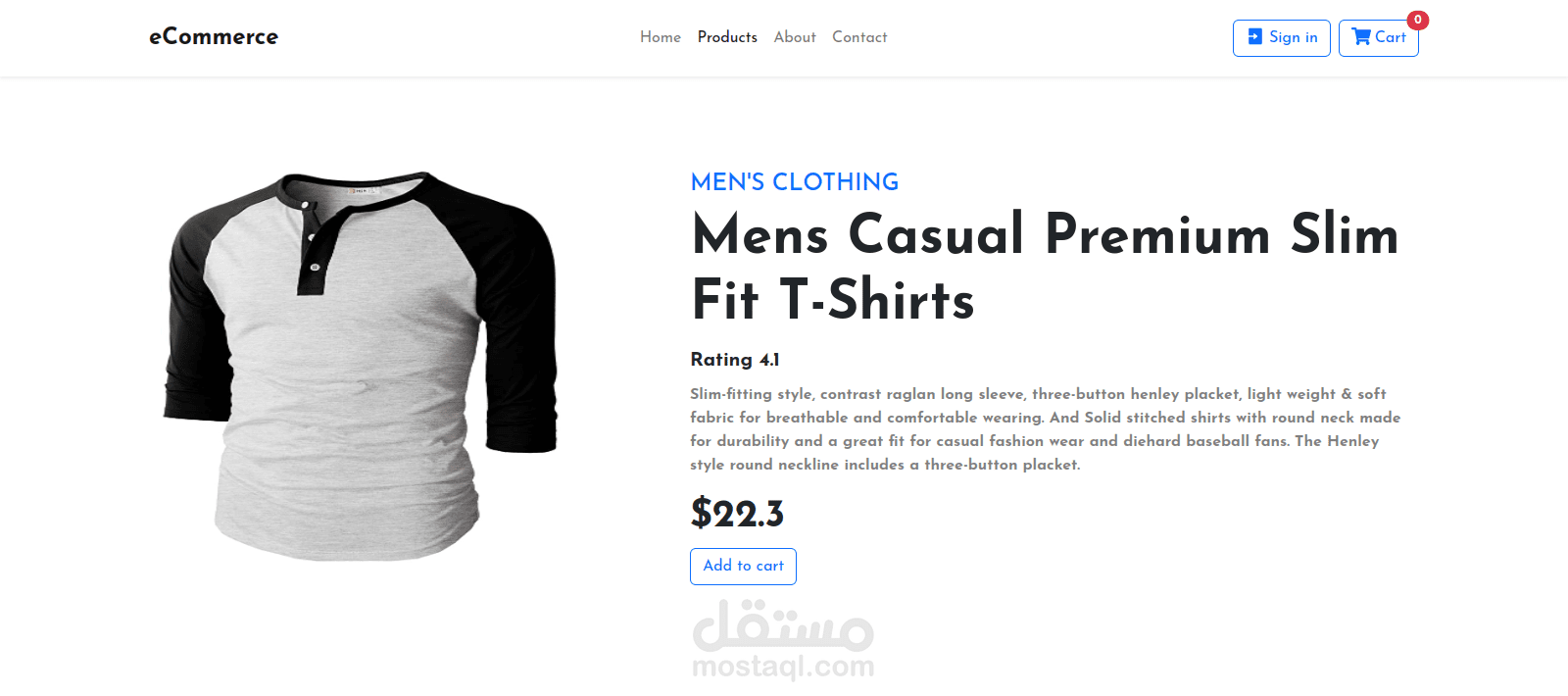Go to the Home page
The width and height of the screenshot is (1568, 696).
pos(661,37)
